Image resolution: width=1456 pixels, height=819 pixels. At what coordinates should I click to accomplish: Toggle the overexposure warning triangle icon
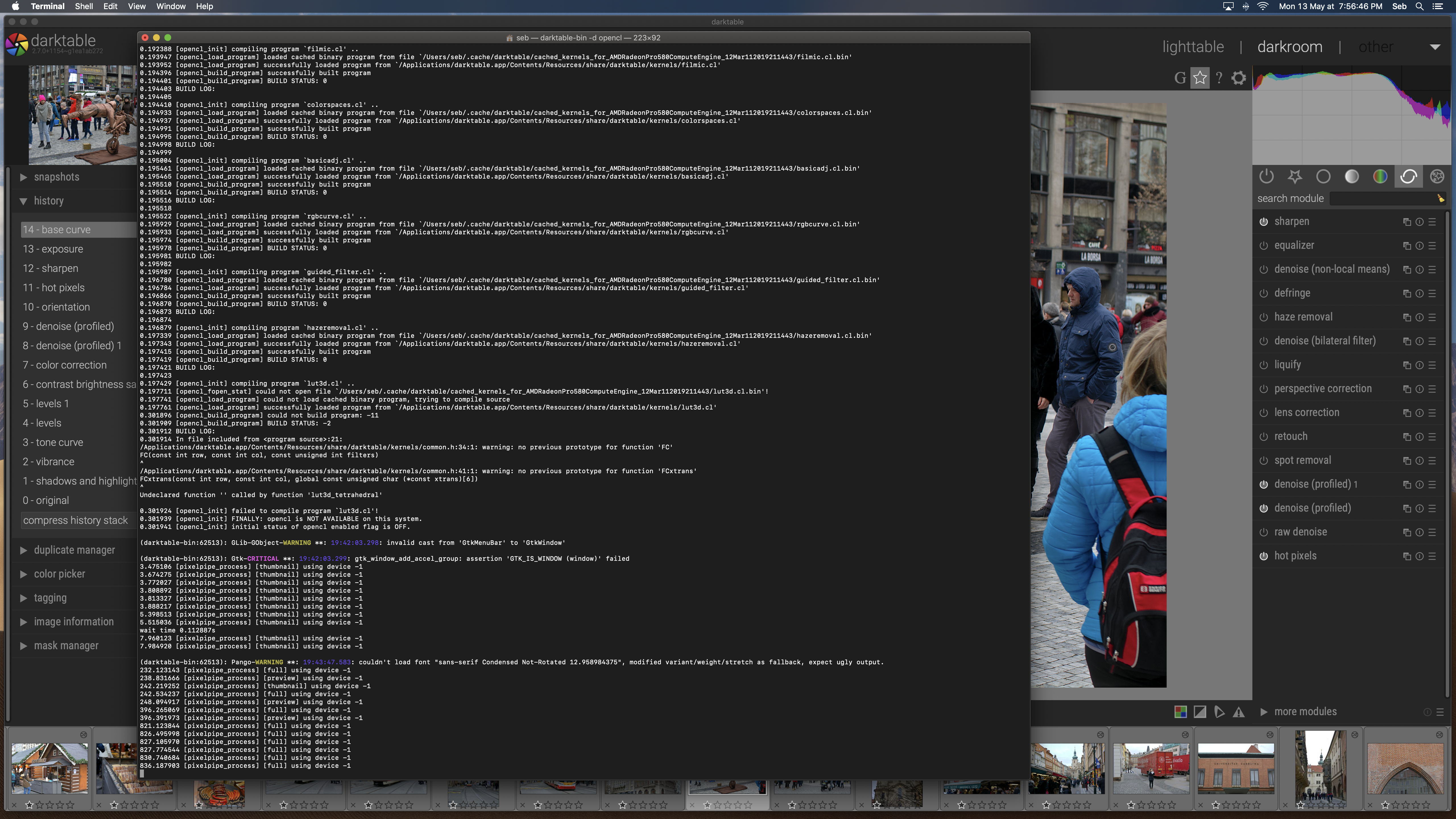coord(1238,712)
